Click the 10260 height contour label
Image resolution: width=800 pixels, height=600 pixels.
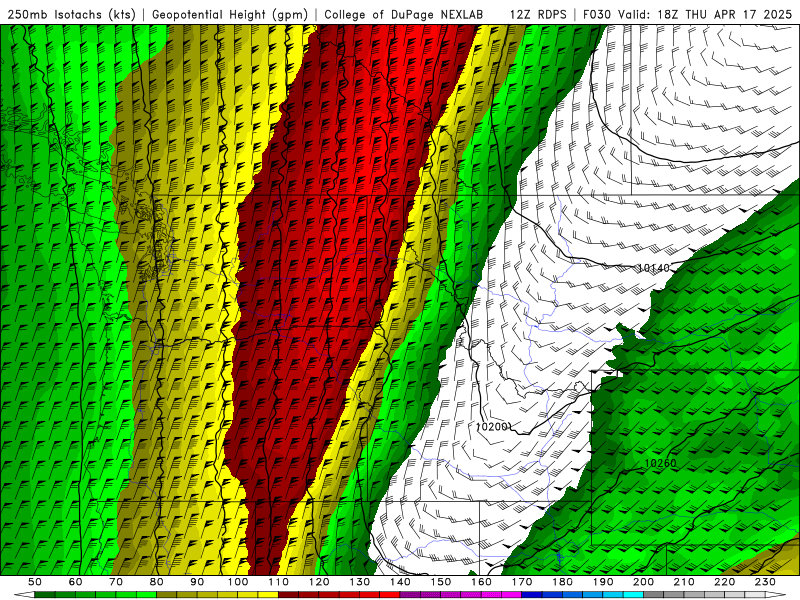[660, 463]
